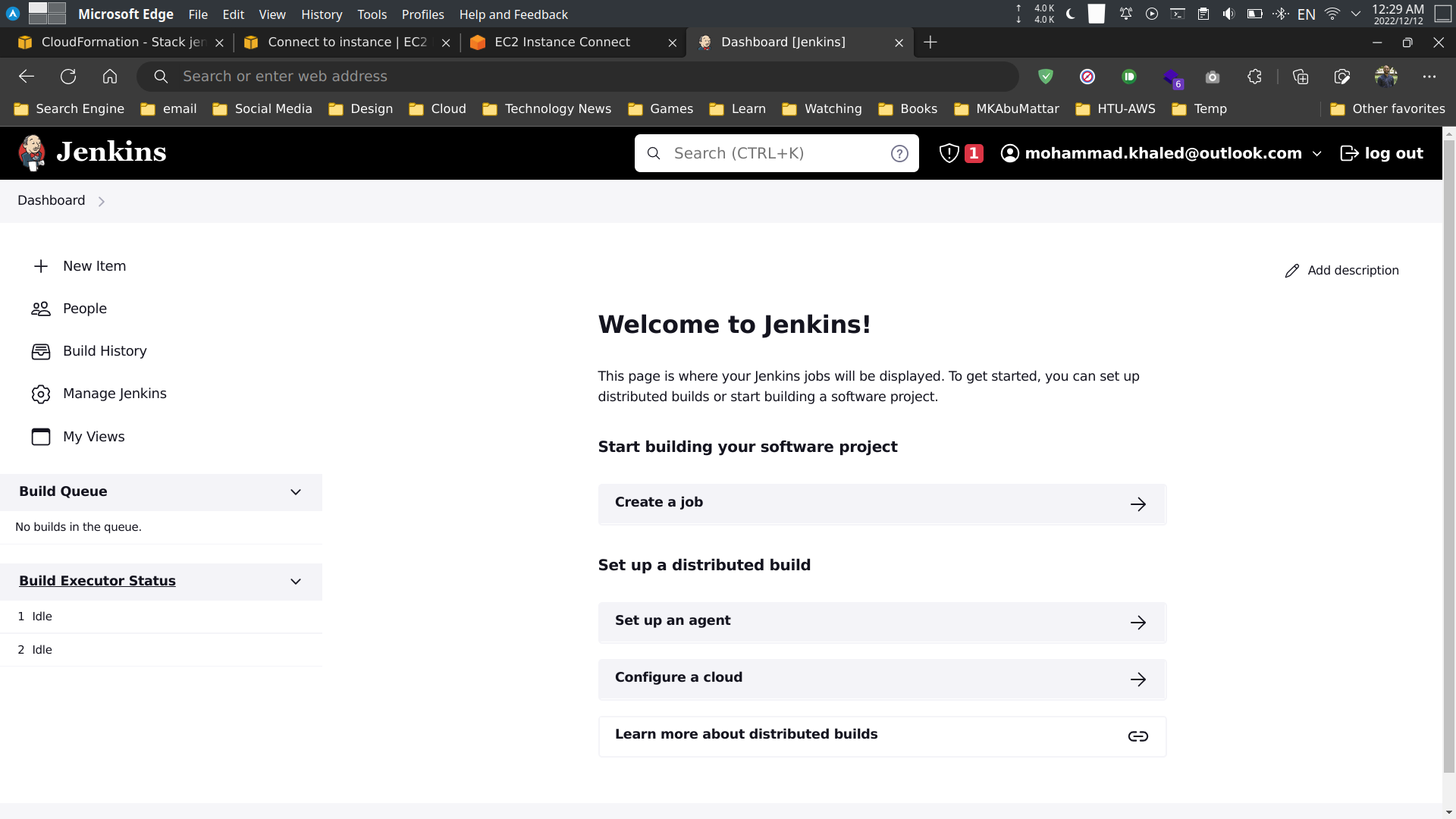Open the user account dropdown next to email
The height and width of the screenshot is (819, 1456).
[1317, 153]
